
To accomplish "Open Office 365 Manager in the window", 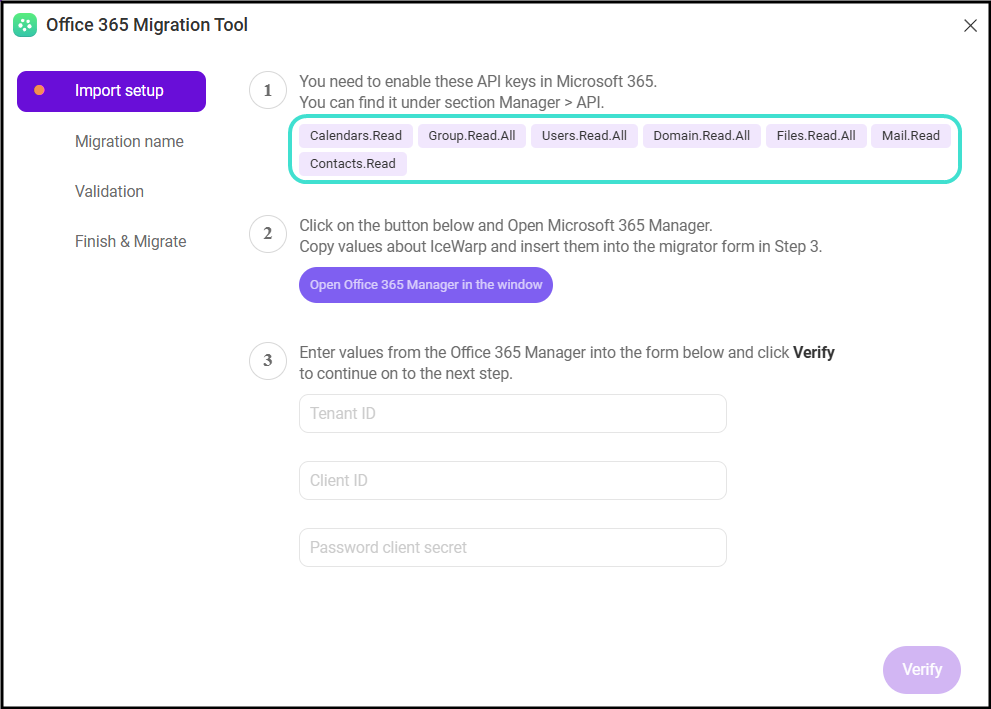I will coord(426,285).
